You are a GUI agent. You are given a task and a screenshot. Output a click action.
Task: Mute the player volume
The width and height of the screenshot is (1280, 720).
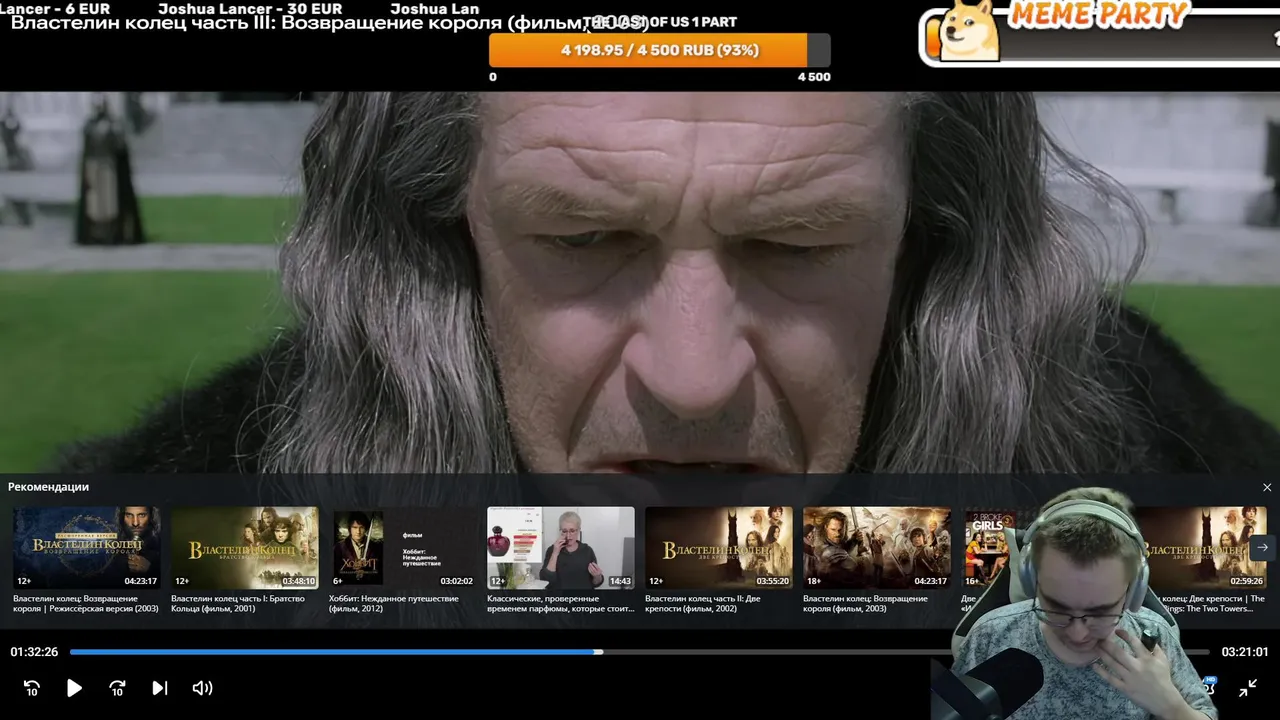(202, 688)
